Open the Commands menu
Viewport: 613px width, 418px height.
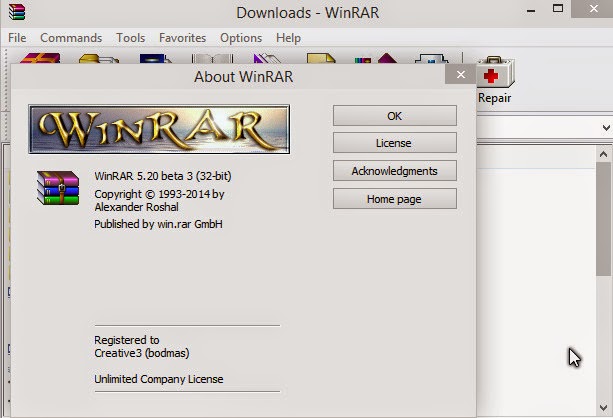pos(71,38)
